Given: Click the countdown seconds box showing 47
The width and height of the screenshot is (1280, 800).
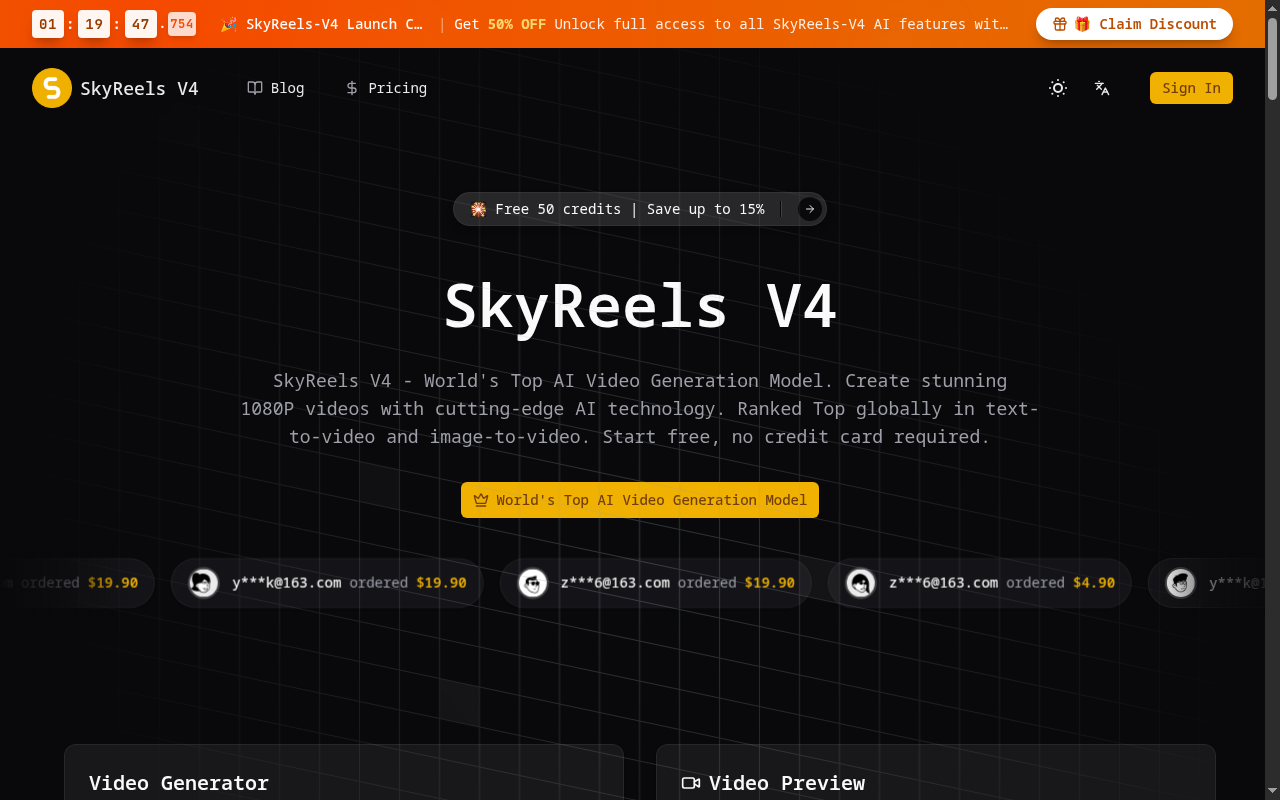Looking at the screenshot, I should pos(141,24).
